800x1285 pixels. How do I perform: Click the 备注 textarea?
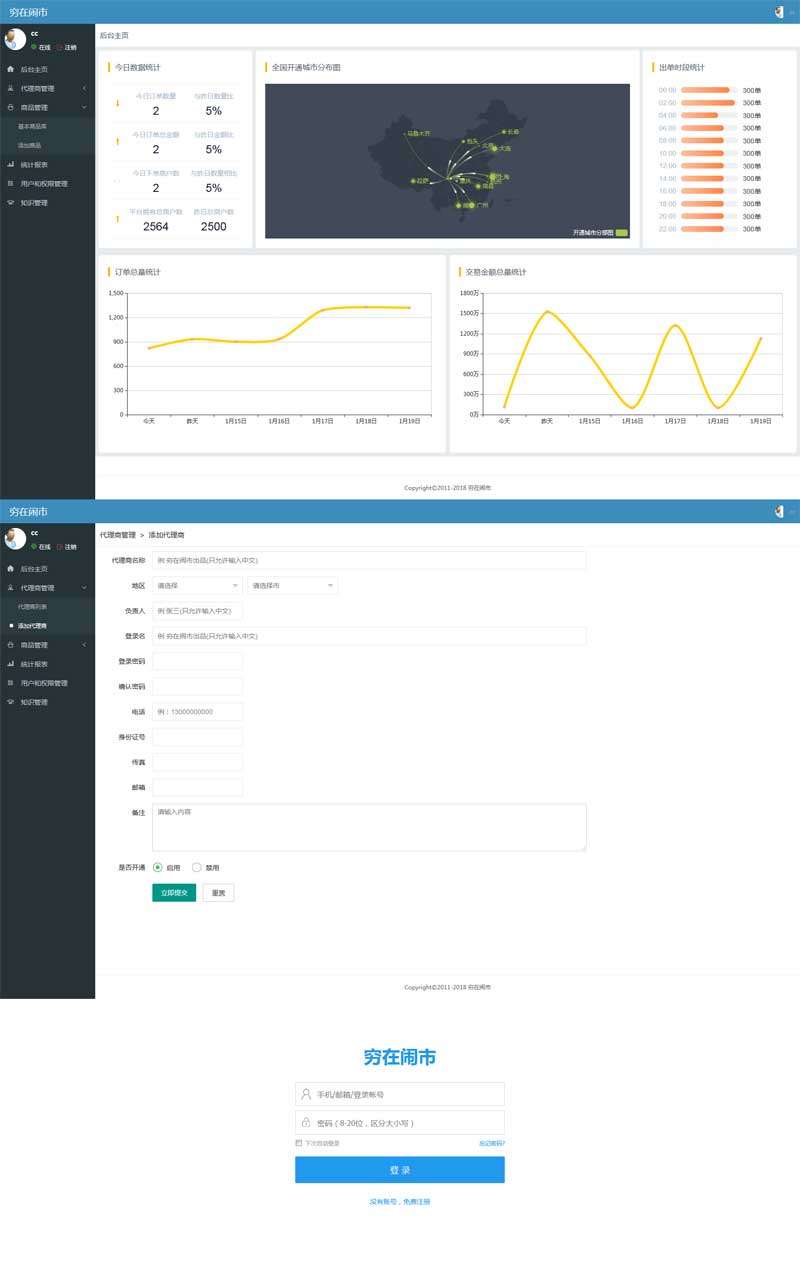click(x=368, y=827)
